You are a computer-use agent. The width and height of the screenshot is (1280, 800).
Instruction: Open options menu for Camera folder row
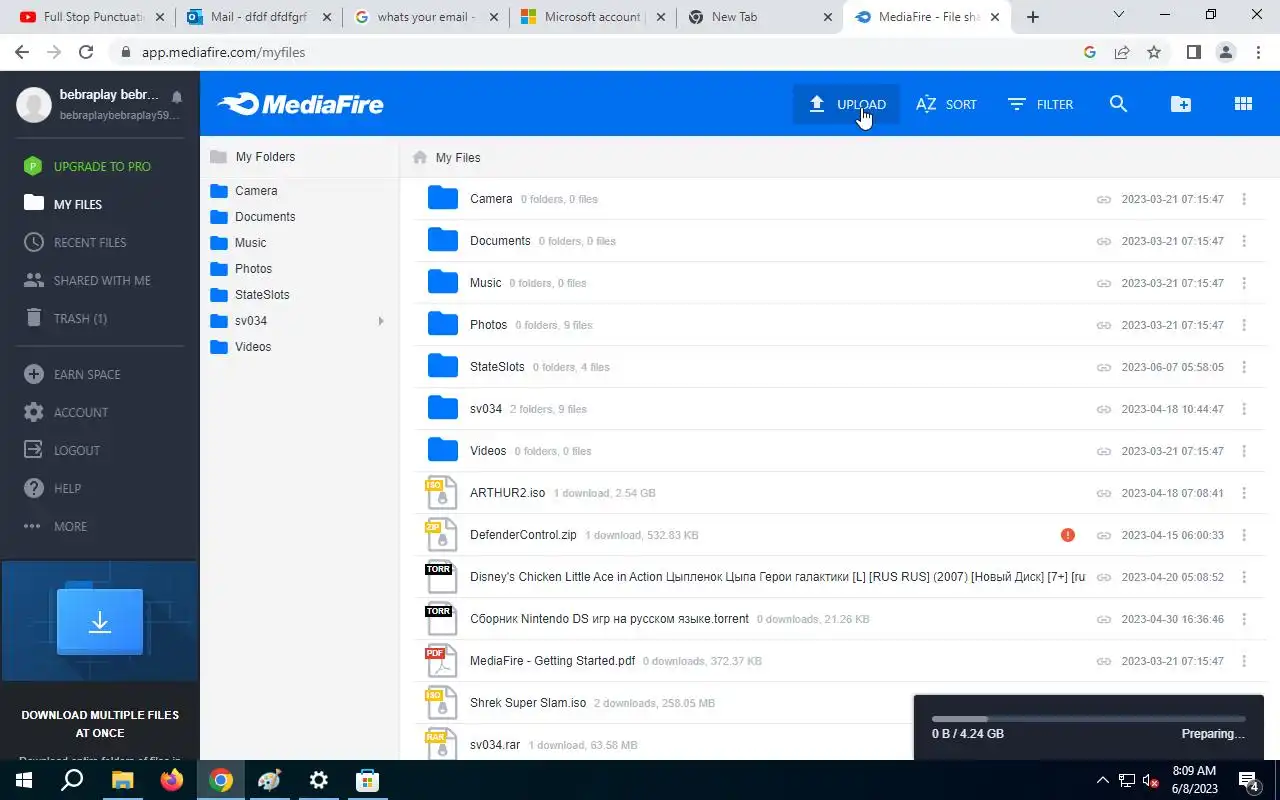tap(1244, 199)
